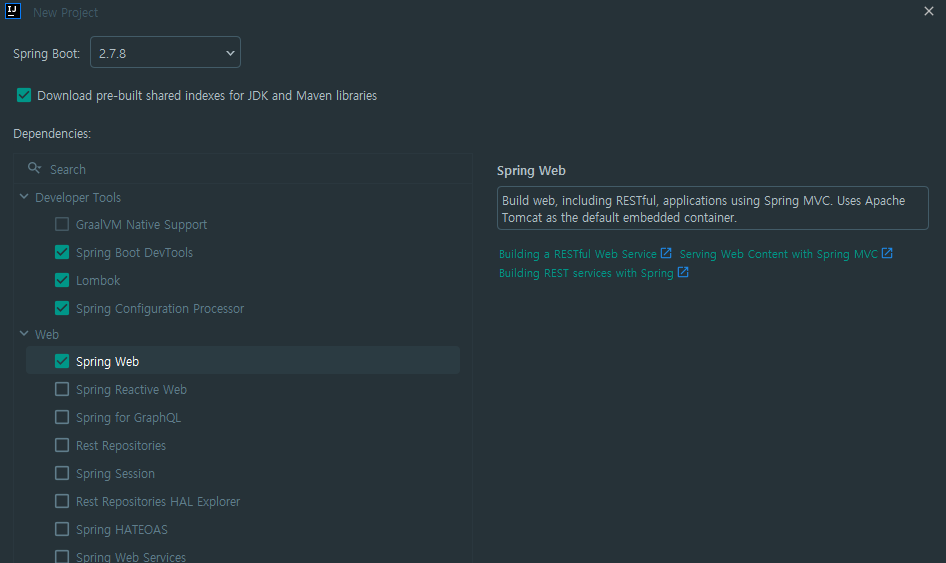Image resolution: width=946 pixels, height=563 pixels.
Task: Click the search magnifier icon in dependencies
Action: 34,168
